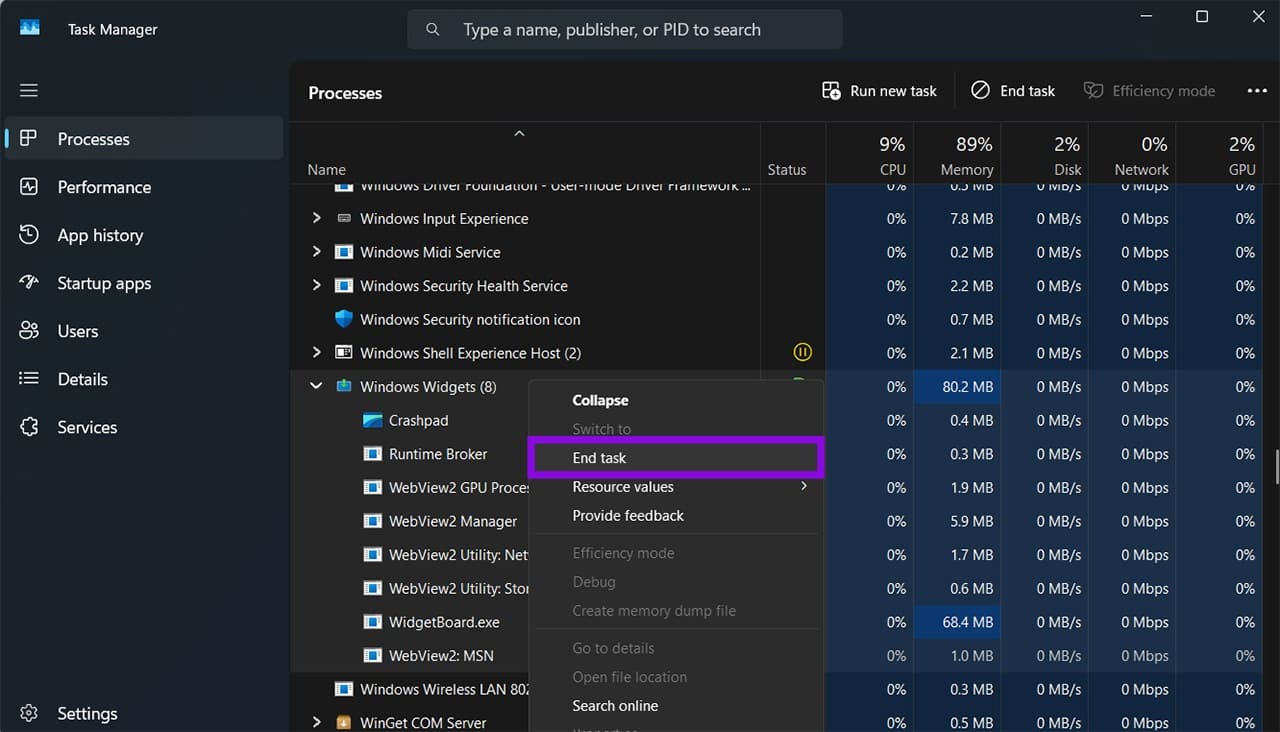The height and width of the screenshot is (732, 1280).
Task: Expand Windows Security Health Service
Action: 316,286
